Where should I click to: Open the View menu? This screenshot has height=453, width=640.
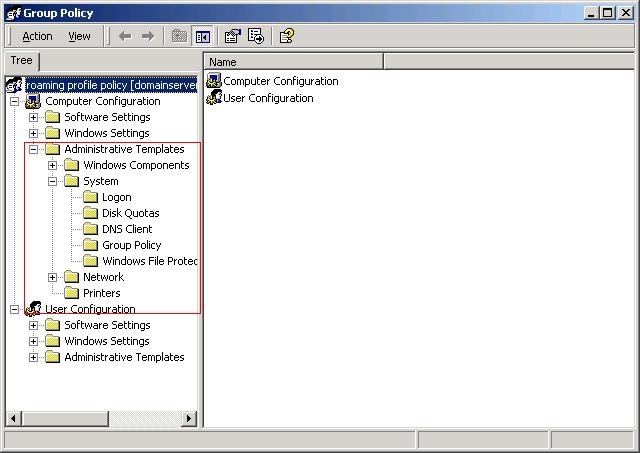[79, 36]
